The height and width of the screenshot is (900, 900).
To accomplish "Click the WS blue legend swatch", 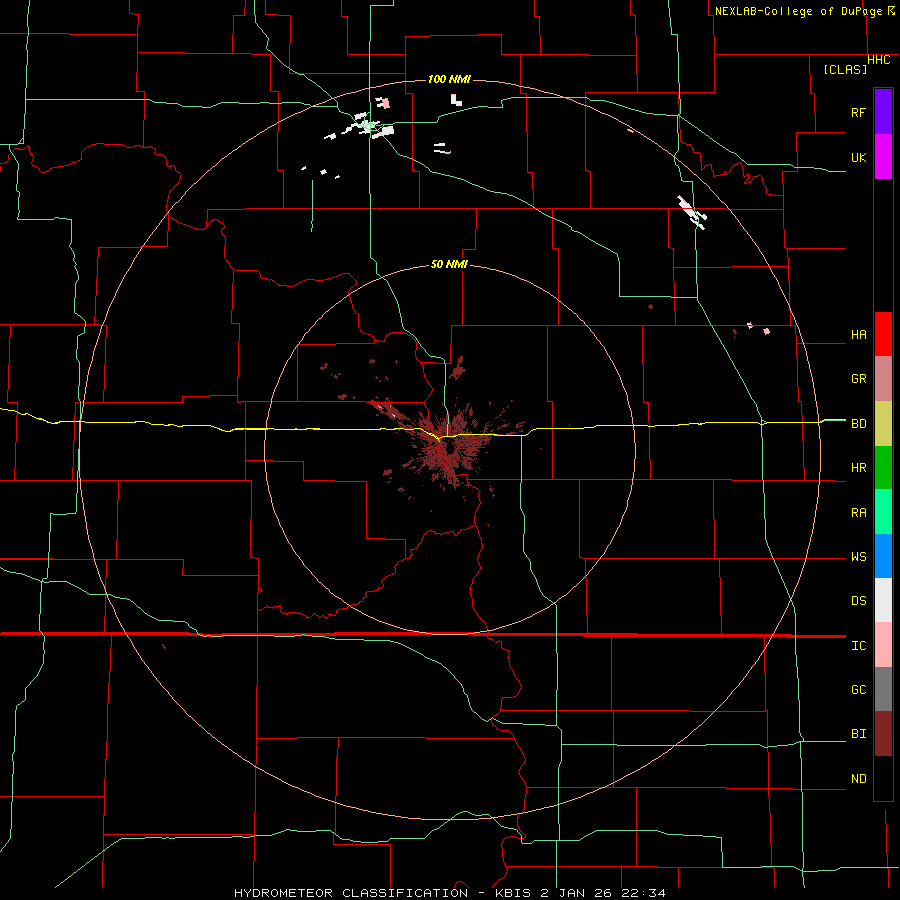I will [883, 556].
